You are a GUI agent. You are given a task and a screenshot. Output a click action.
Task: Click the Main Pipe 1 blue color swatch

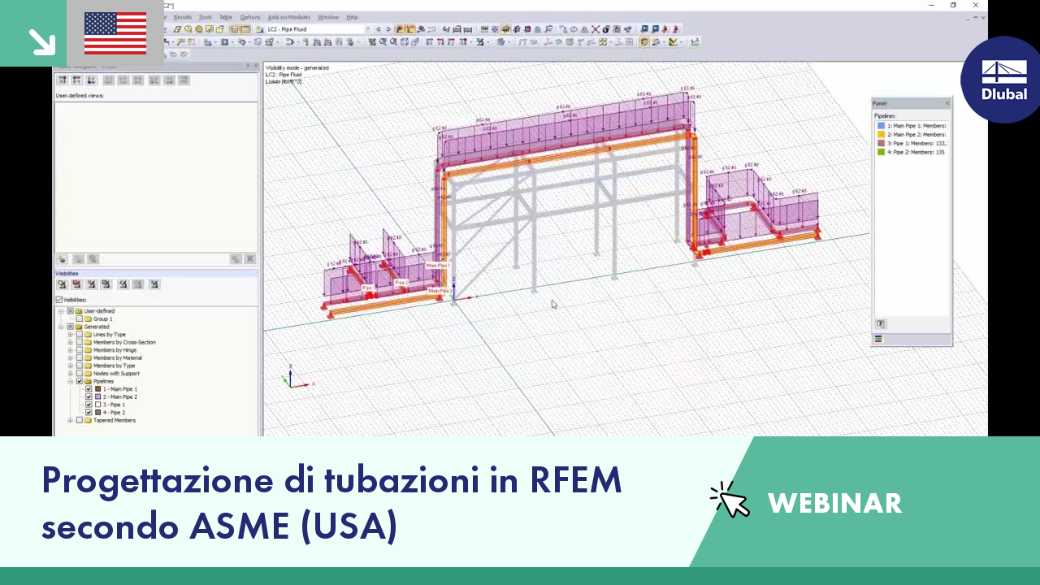click(x=881, y=125)
